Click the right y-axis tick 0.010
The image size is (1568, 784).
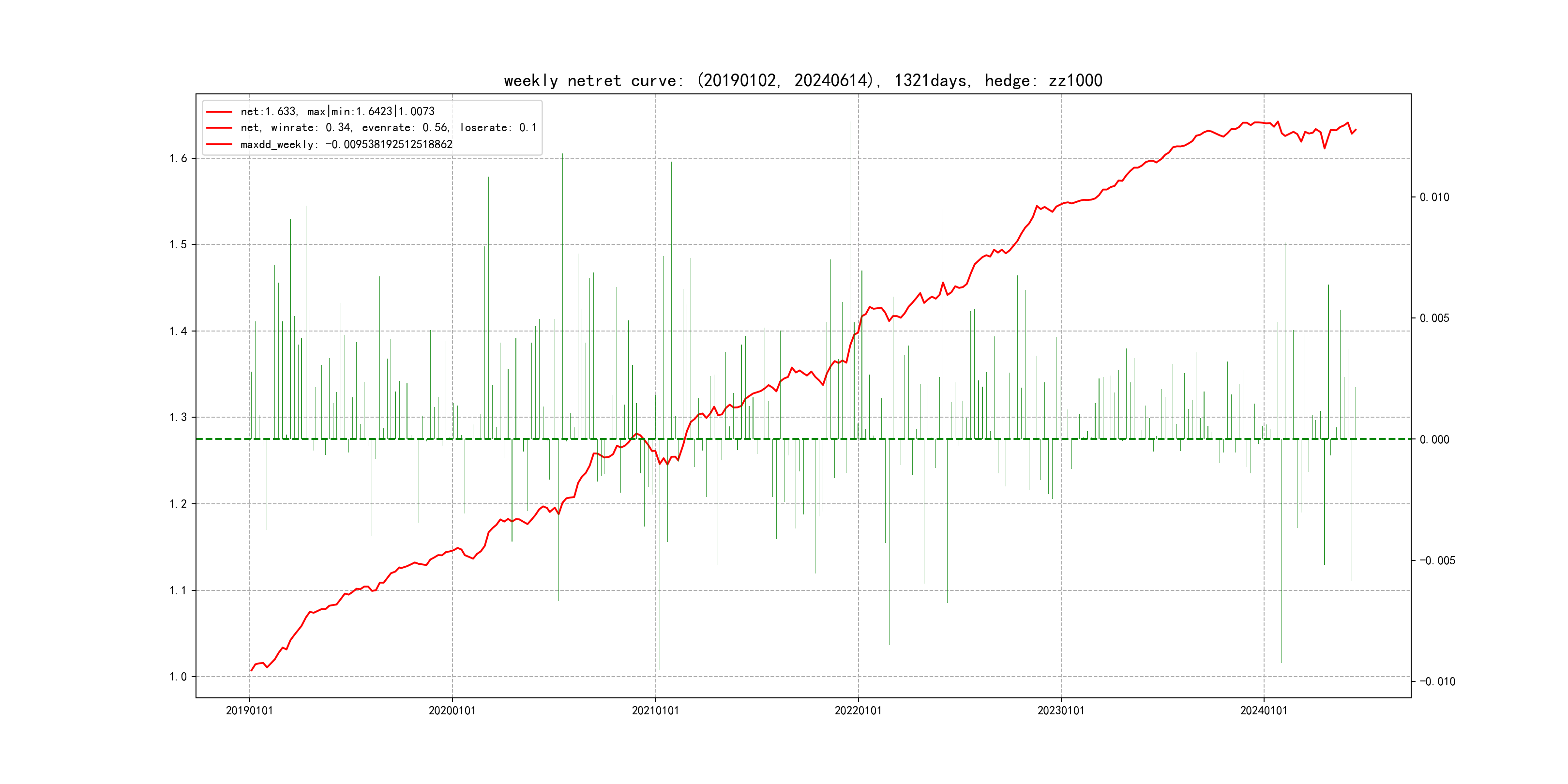point(1434,197)
